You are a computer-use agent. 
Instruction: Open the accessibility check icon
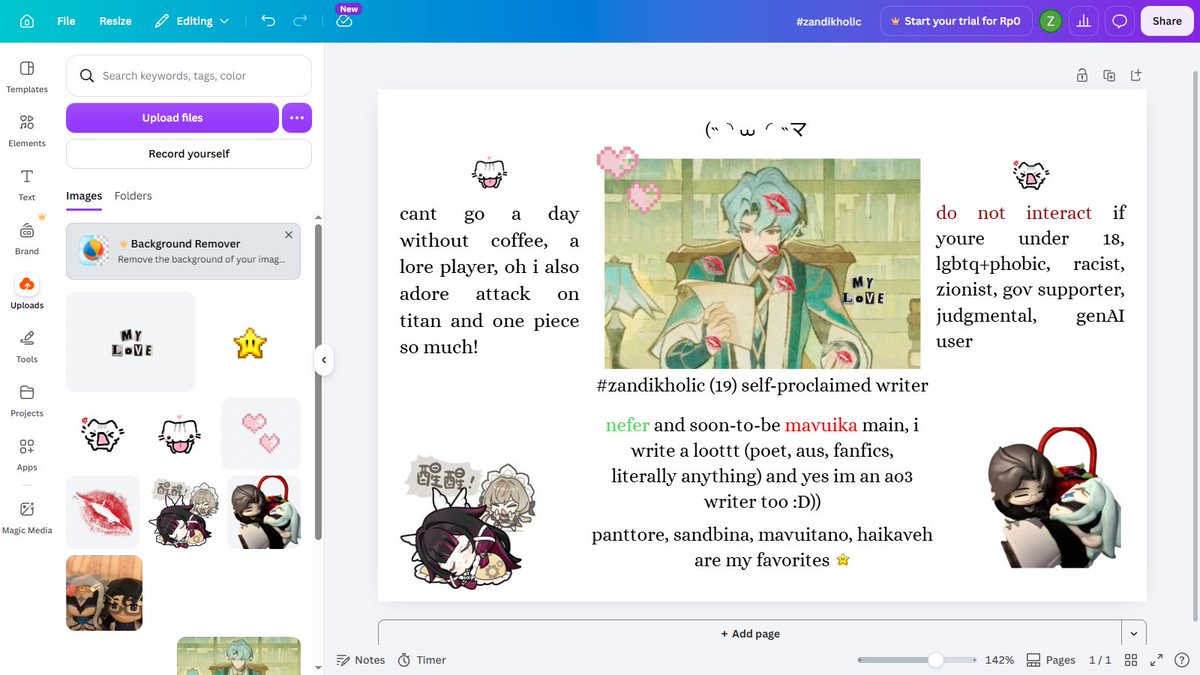coord(1181,660)
